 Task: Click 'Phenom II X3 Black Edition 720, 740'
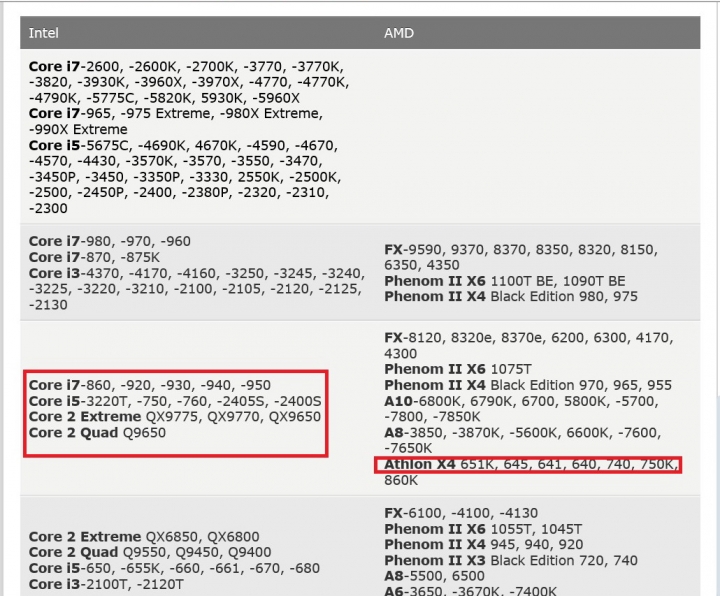point(511,561)
